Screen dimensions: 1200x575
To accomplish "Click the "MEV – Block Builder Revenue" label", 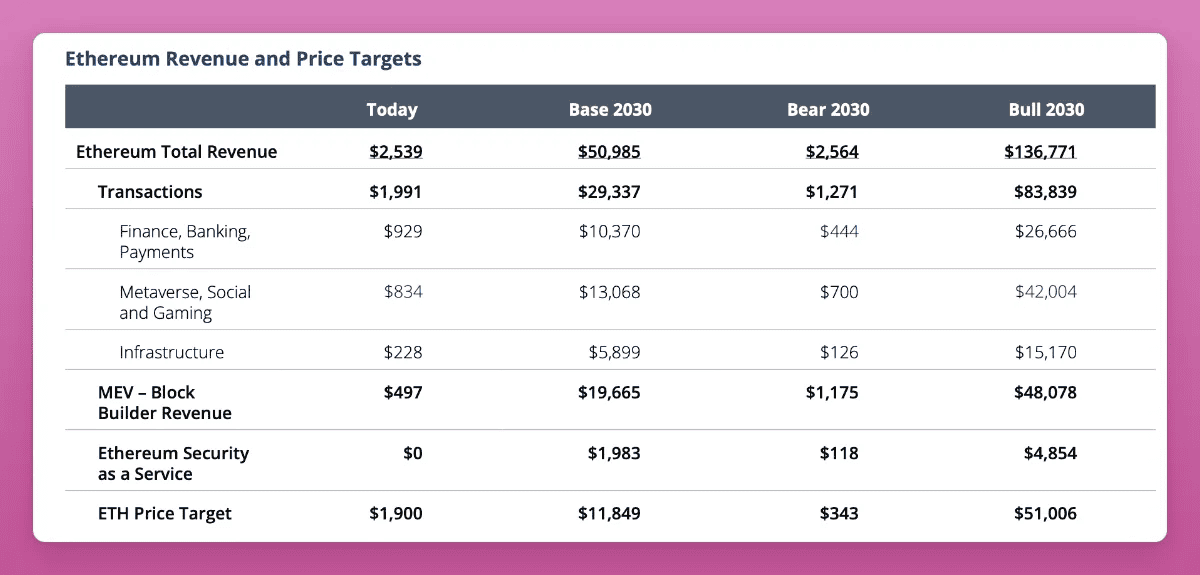I will click(165, 402).
